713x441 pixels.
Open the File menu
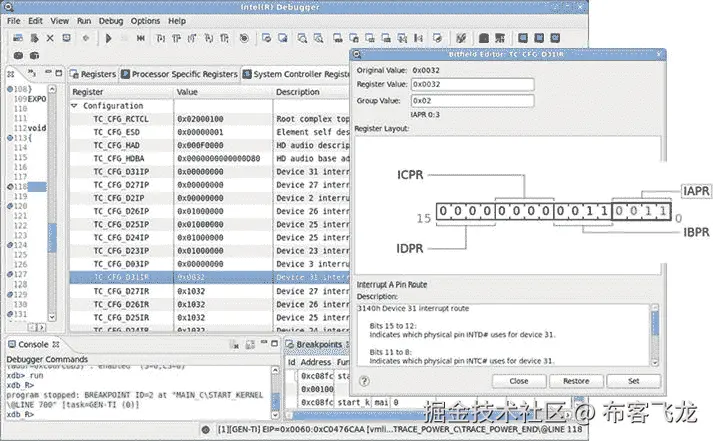pyautogui.click(x=13, y=21)
